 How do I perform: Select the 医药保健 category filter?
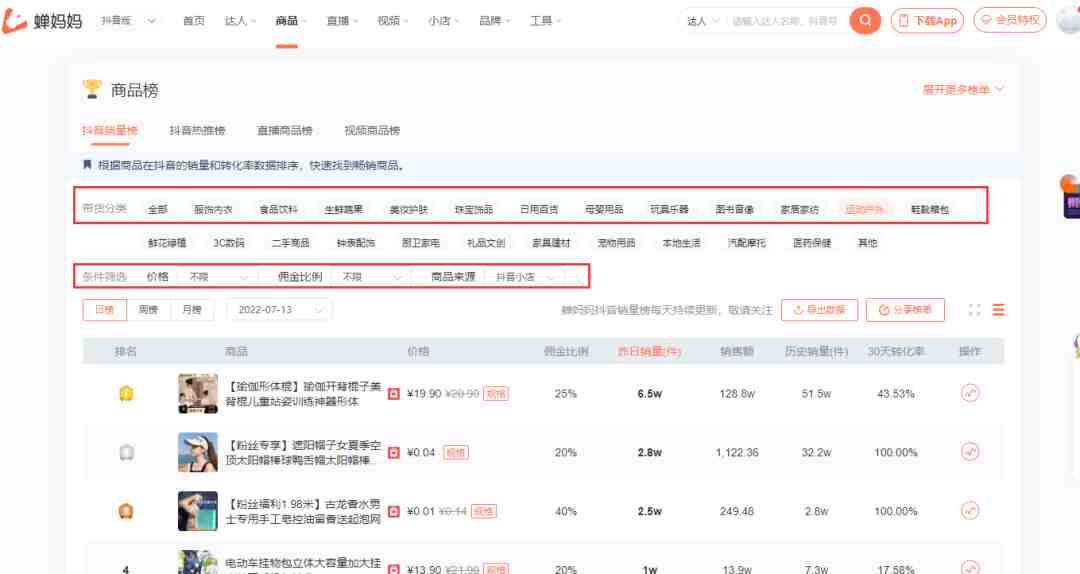point(812,243)
